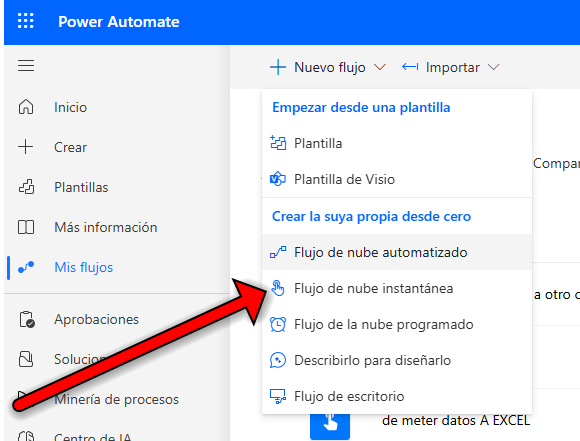This screenshot has height=441, width=580.
Task: Click the Plantilla de Visio icon
Action: (278, 179)
